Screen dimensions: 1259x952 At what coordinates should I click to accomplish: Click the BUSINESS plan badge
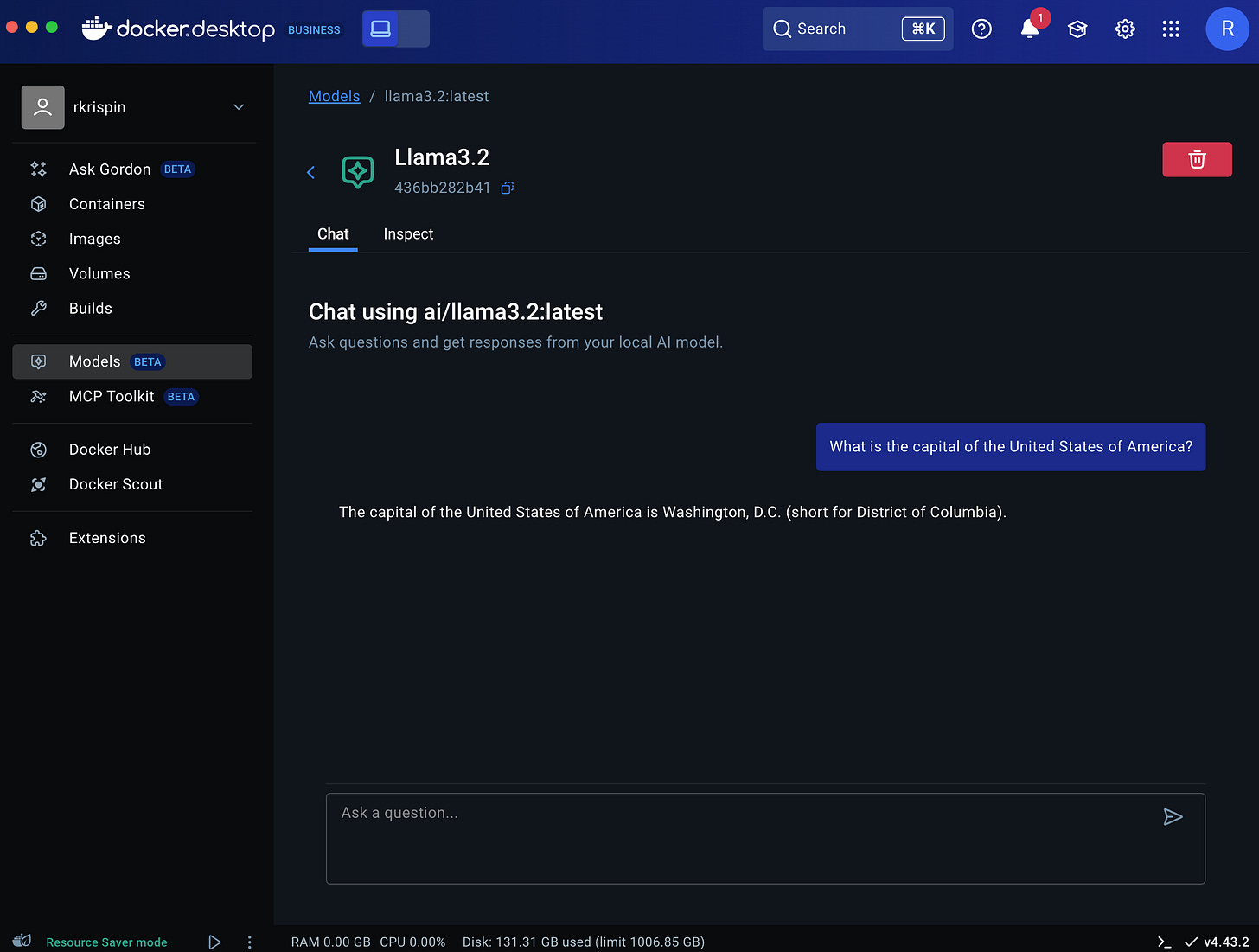click(x=314, y=29)
